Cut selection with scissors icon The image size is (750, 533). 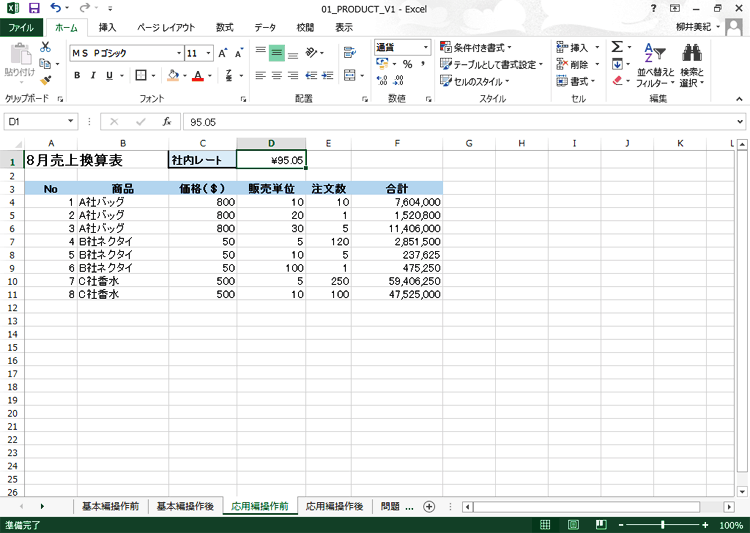click(45, 47)
